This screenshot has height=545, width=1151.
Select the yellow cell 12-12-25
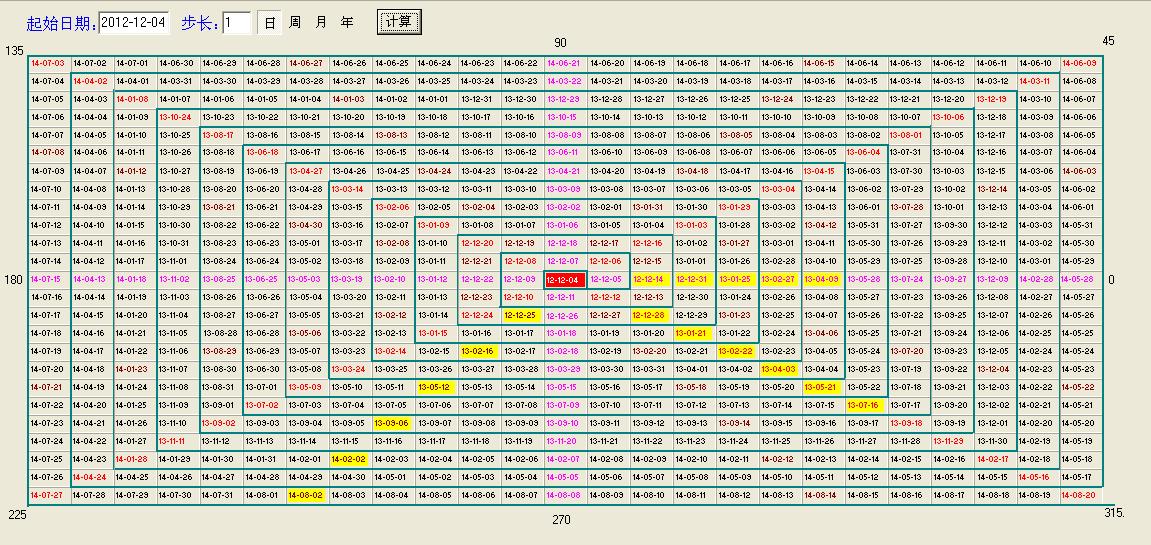point(520,315)
